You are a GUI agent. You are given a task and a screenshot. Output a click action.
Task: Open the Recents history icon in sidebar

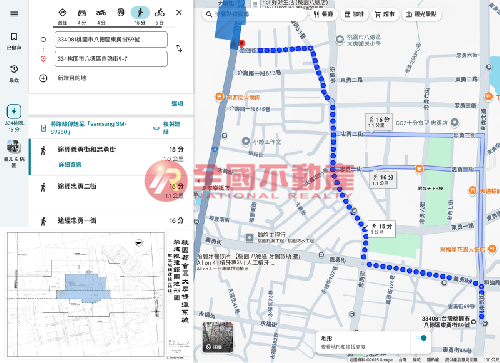[x=14, y=73]
